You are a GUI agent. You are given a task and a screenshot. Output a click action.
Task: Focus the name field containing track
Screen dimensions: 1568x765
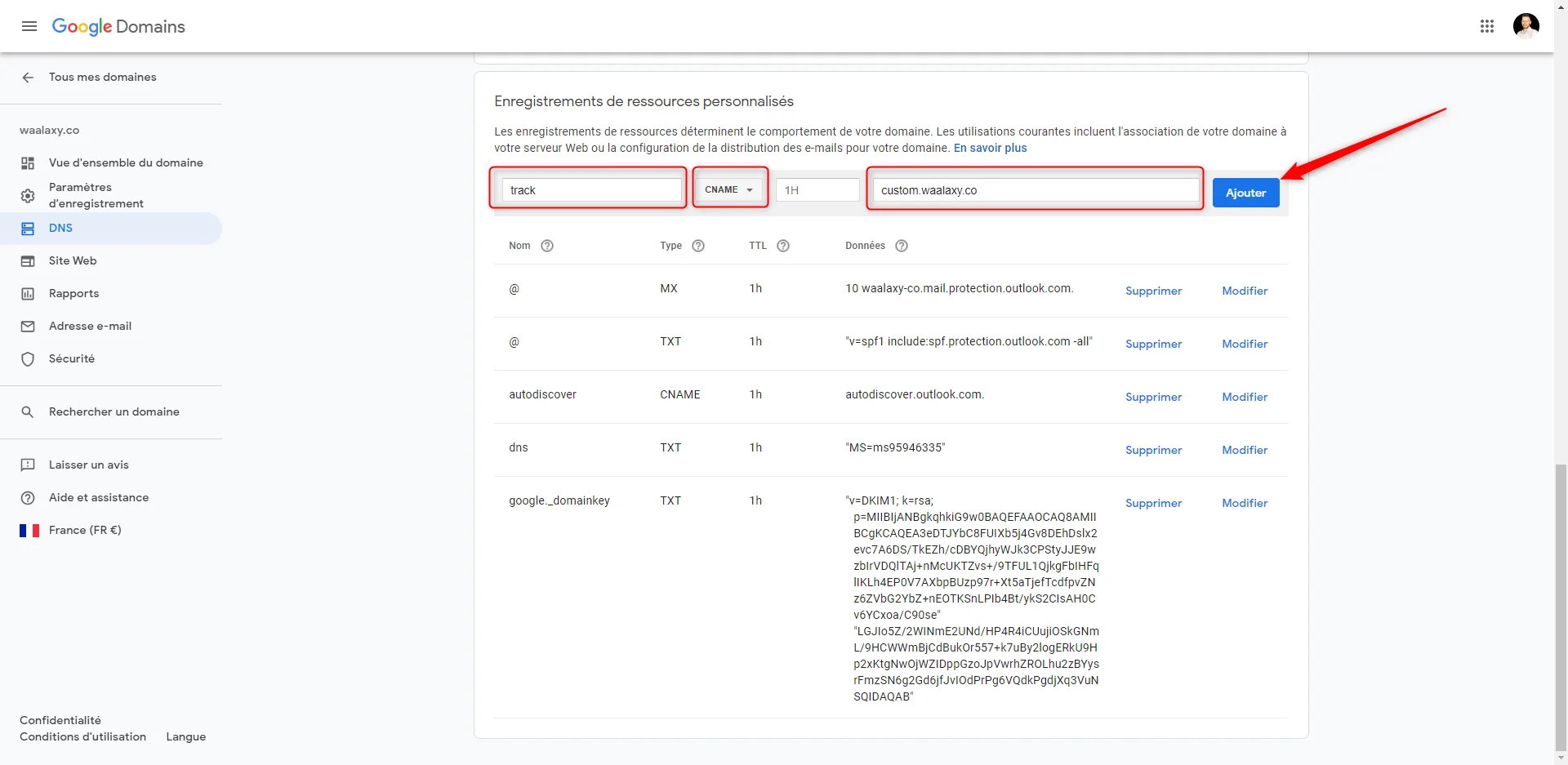click(591, 190)
